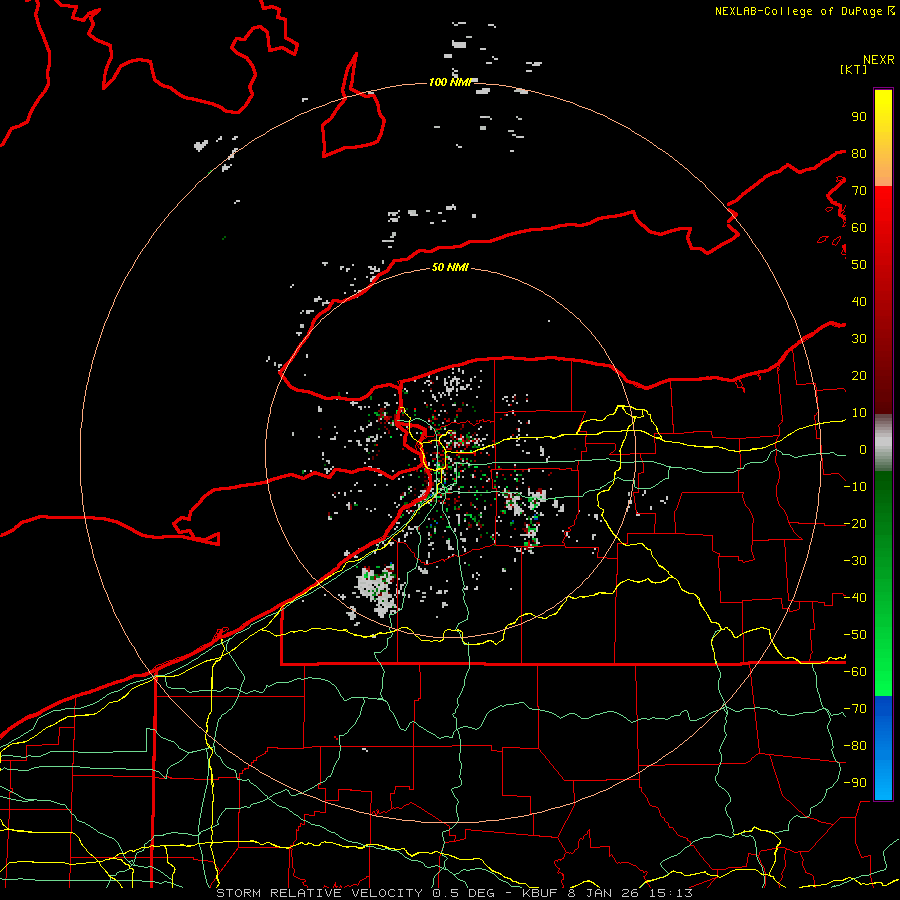The image size is (900, 900).
Task: Click the 50 label on velocity scale
Action: coord(859,265)
